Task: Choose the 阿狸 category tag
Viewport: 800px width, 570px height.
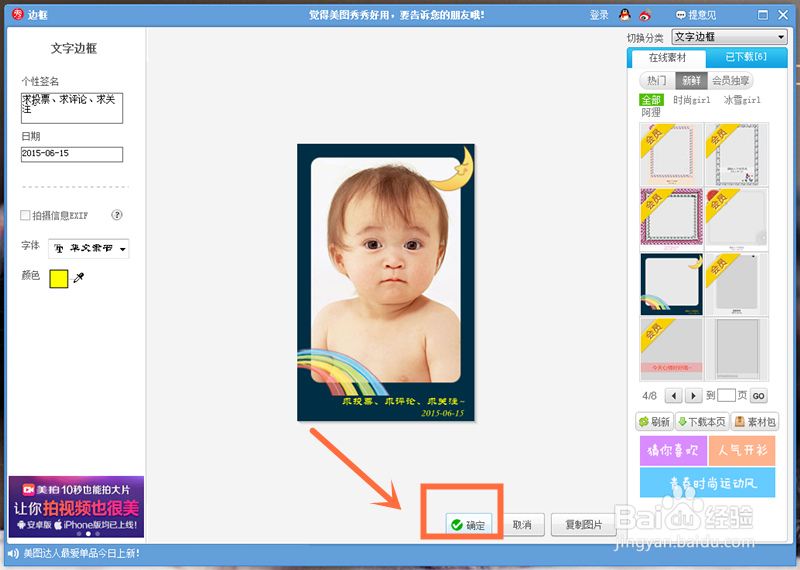Action: pos(651,112)
